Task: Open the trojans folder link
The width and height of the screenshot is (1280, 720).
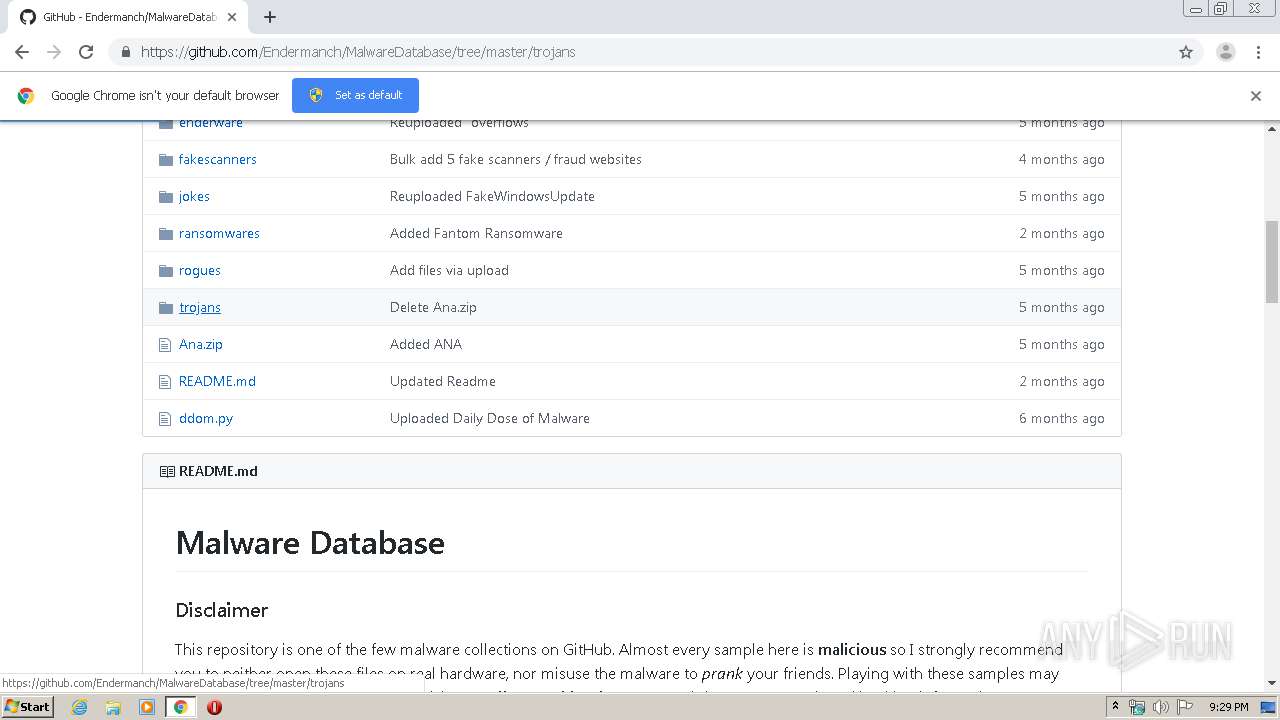Action: (x=200, y=307)
